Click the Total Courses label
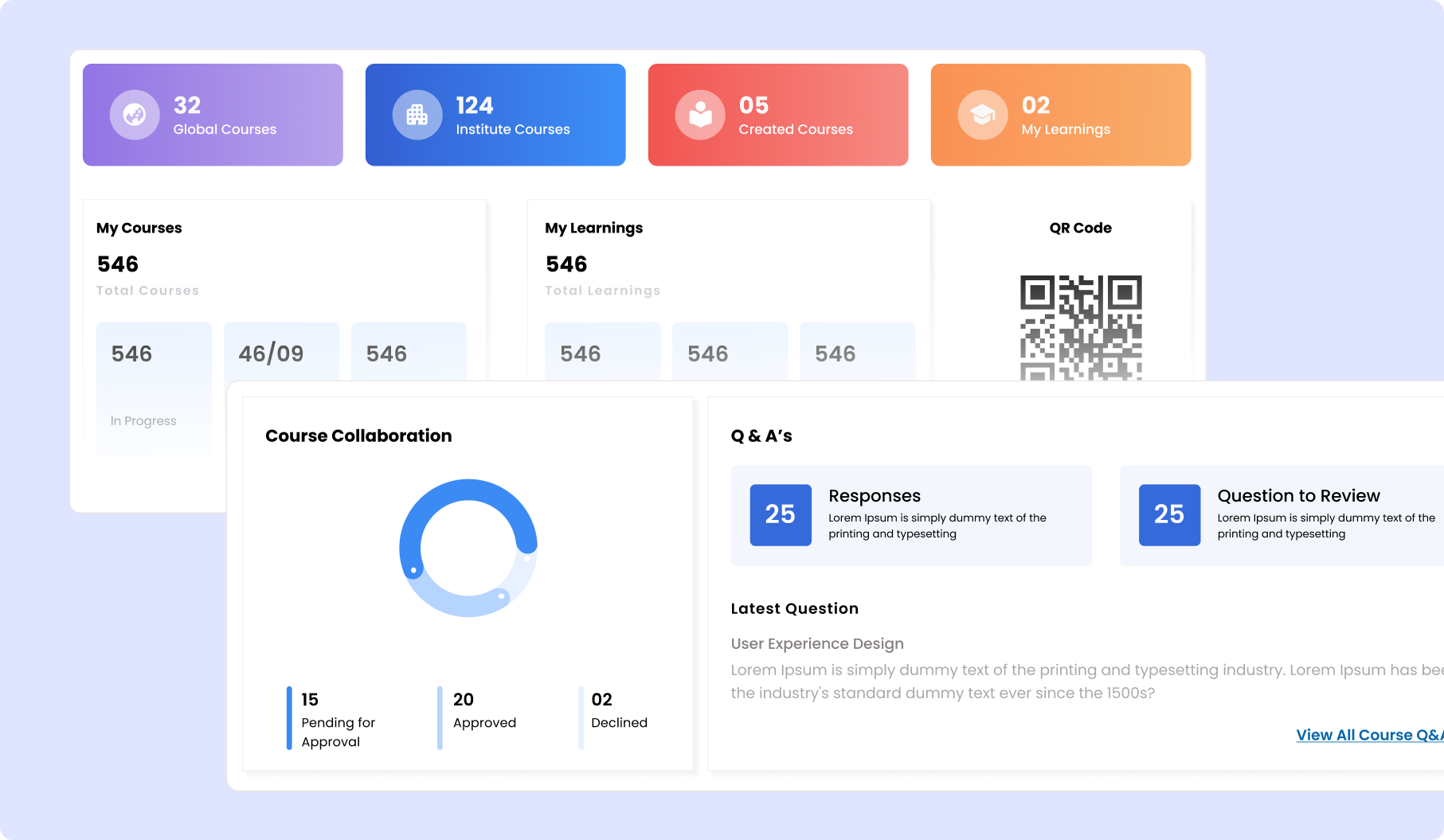 pos(147,291)
